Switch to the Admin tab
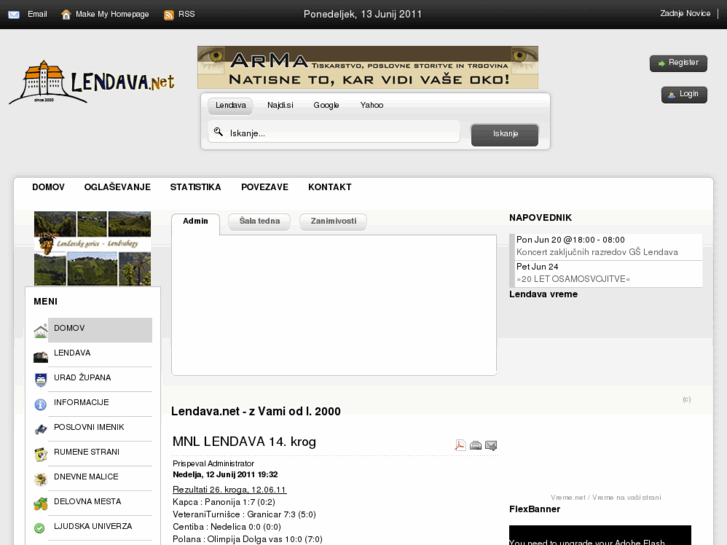This screenshot has width=727, height=545. (195, 222)
